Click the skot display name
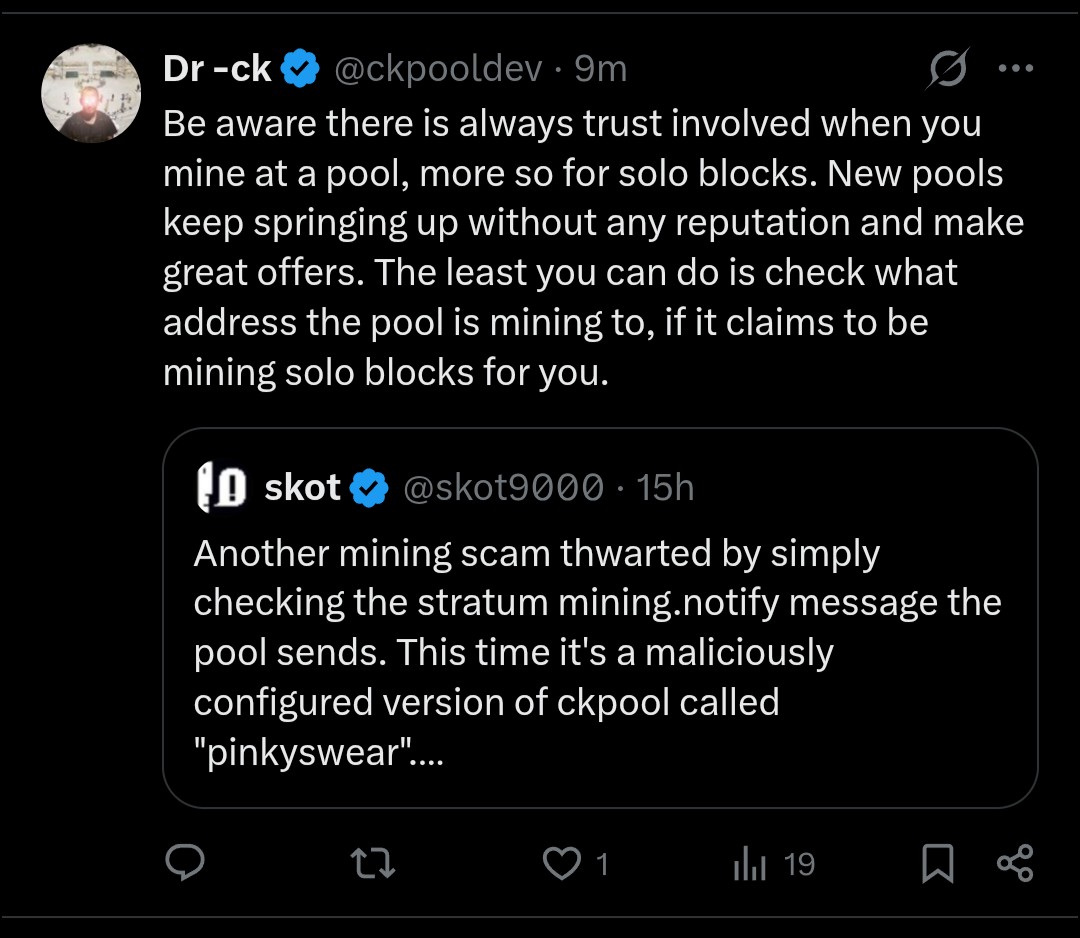Screen dimensions: 1080x938 [x=302, y=488]
